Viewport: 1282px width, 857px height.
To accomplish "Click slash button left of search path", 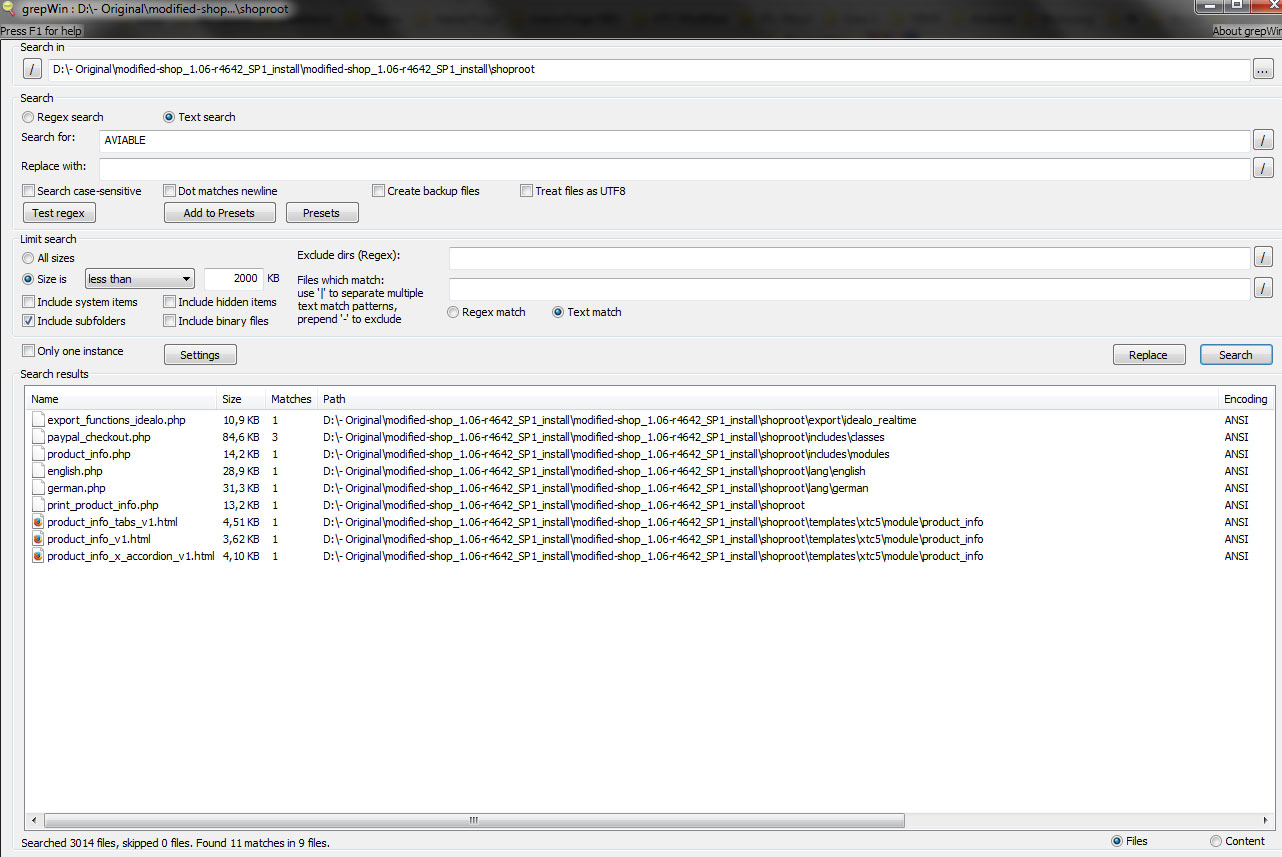I will pyautogui.click(x=32, y=69).
